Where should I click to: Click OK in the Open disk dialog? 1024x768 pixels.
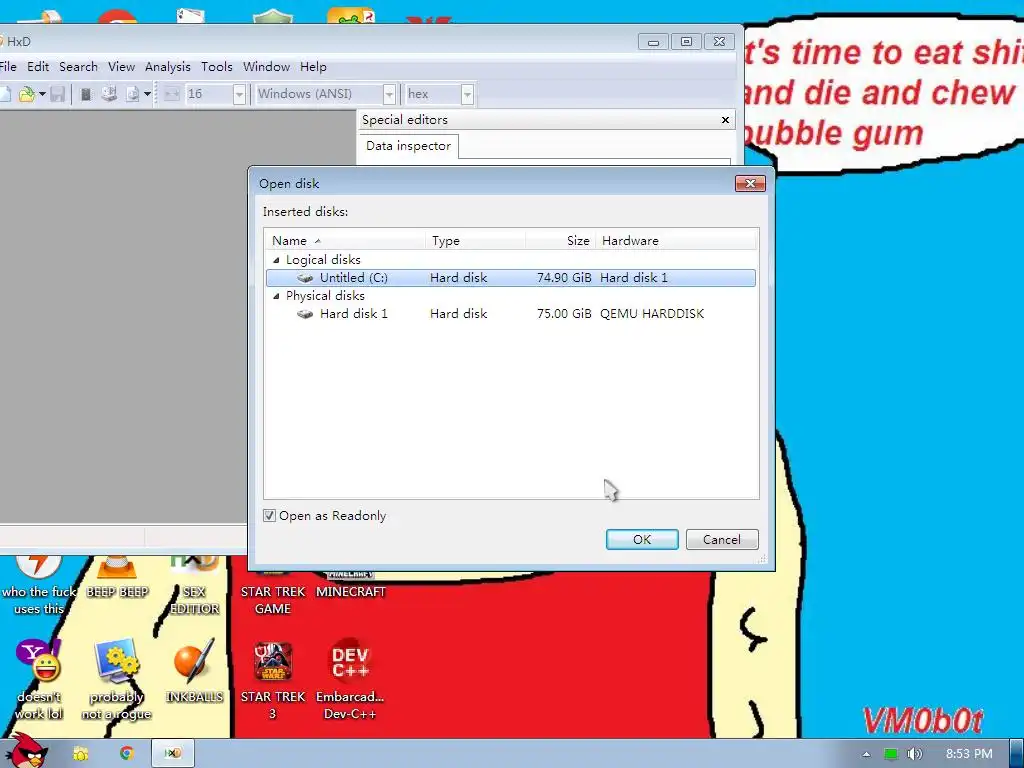click(642, 539)
